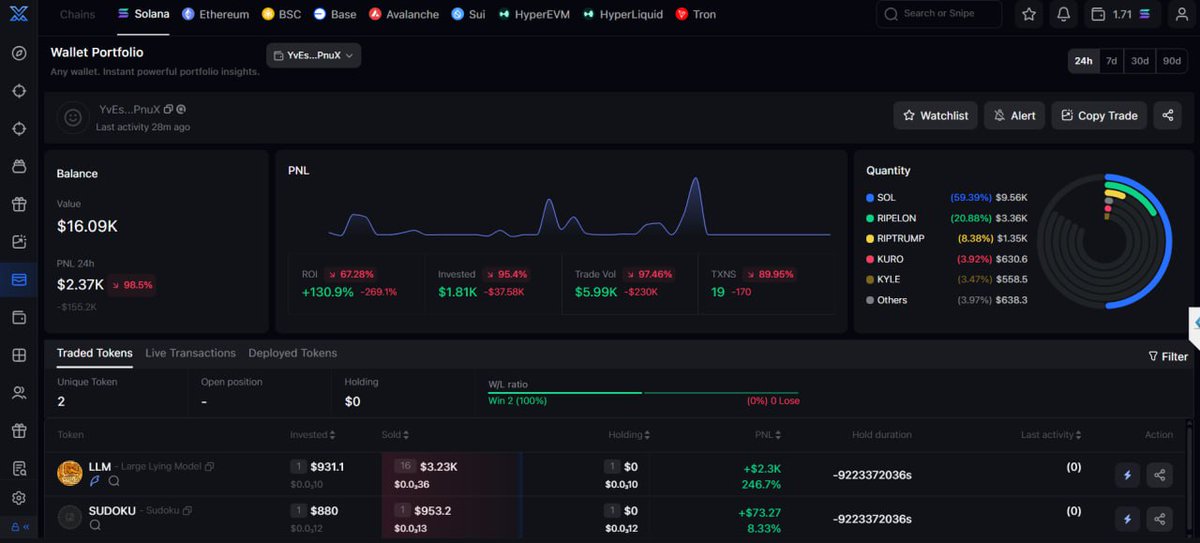Click the lightning quick-trade icon for LLM
1200x543 pixels.
[1128, 475]
